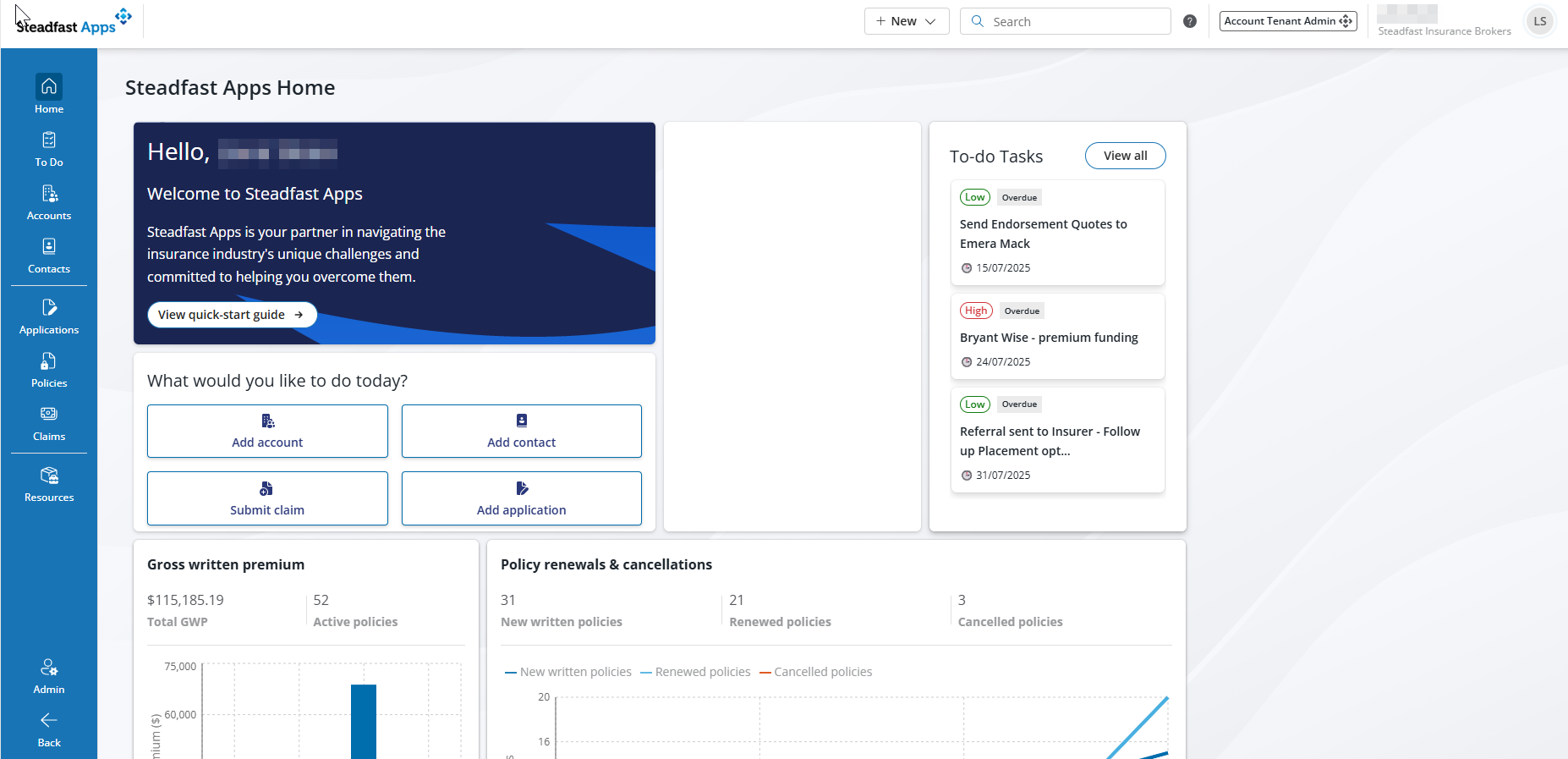Open the Bryant Wise premium funding task
Image resolution: width=1568 pixels, height=759 pixels.
click(x=1058, y=337)
